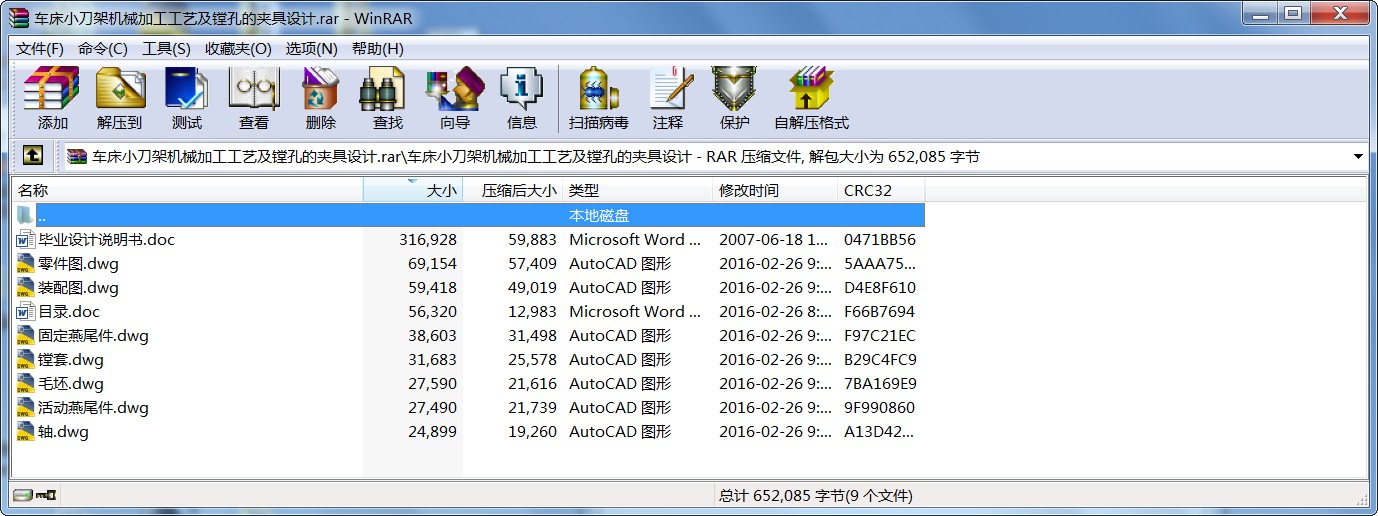Viewport: 1378px width, 516px height.
Task: Open the 选项(N) menu
Action: coord(311,48)
